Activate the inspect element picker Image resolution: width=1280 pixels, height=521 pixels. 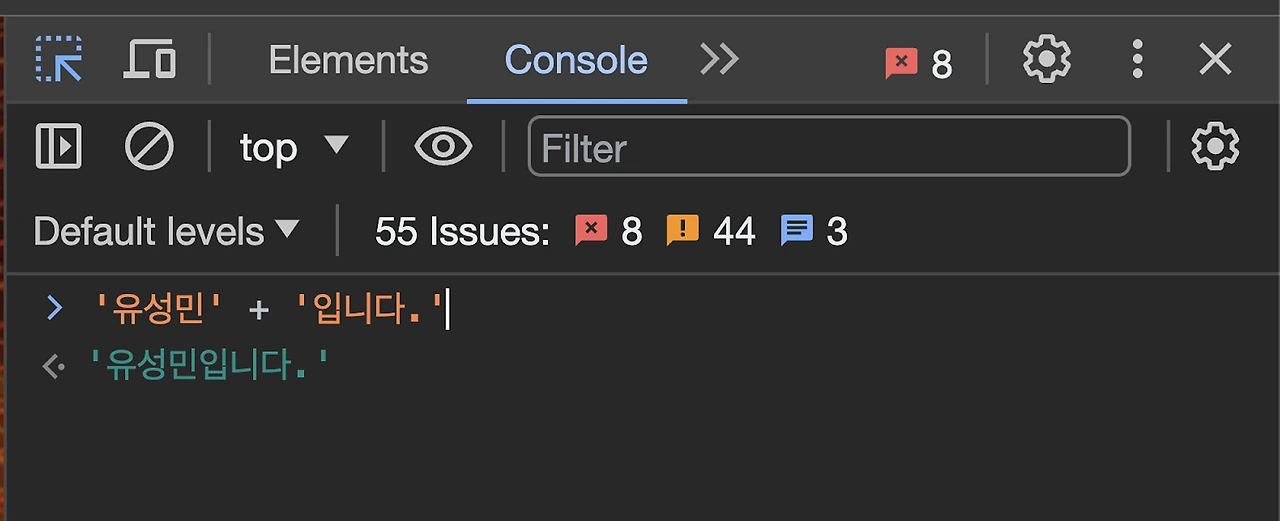tap(59, 60)
